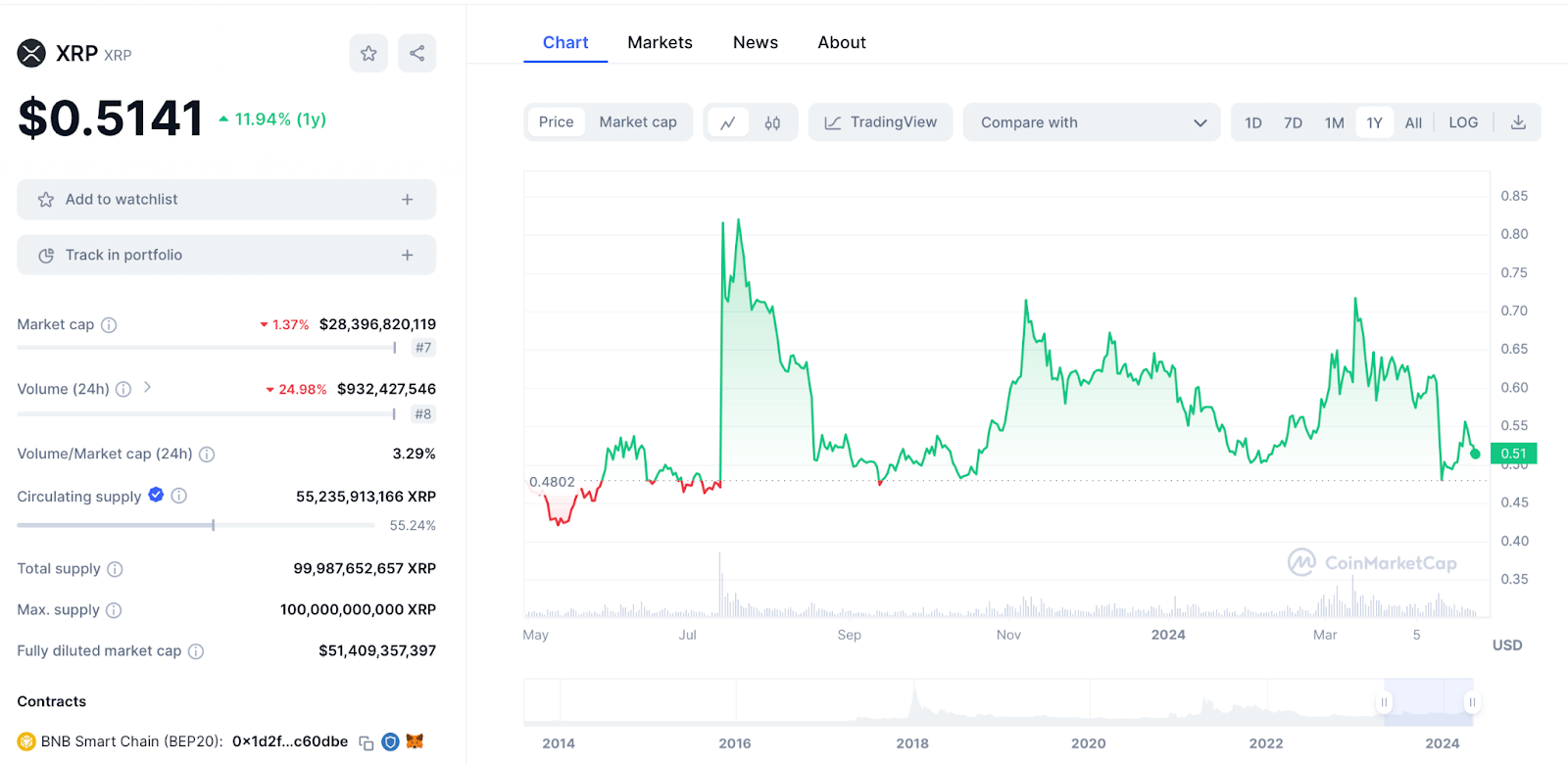Click the 2018 label on the mini timeline
1568x764 pixels.
(912, 743)
